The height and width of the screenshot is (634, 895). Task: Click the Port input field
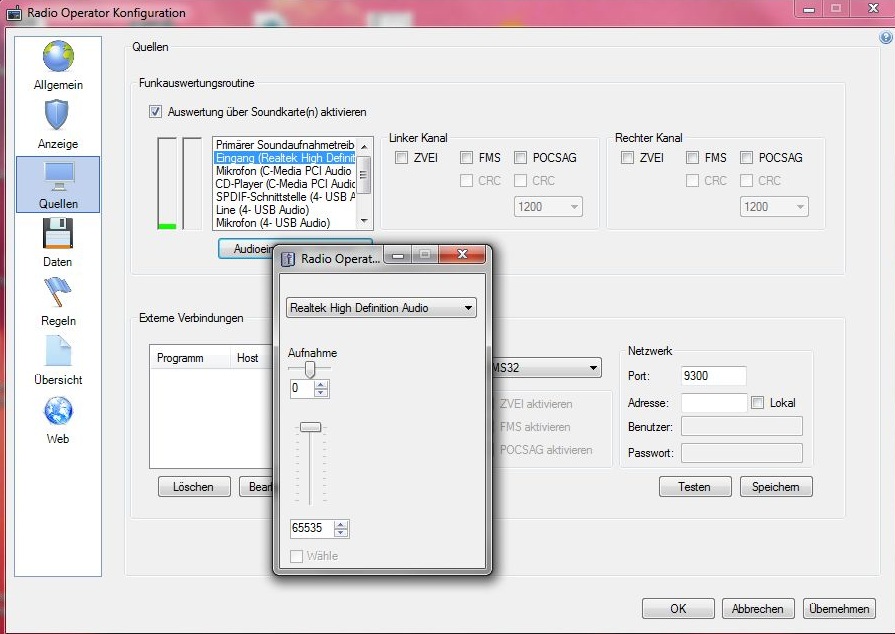point(713,376)
